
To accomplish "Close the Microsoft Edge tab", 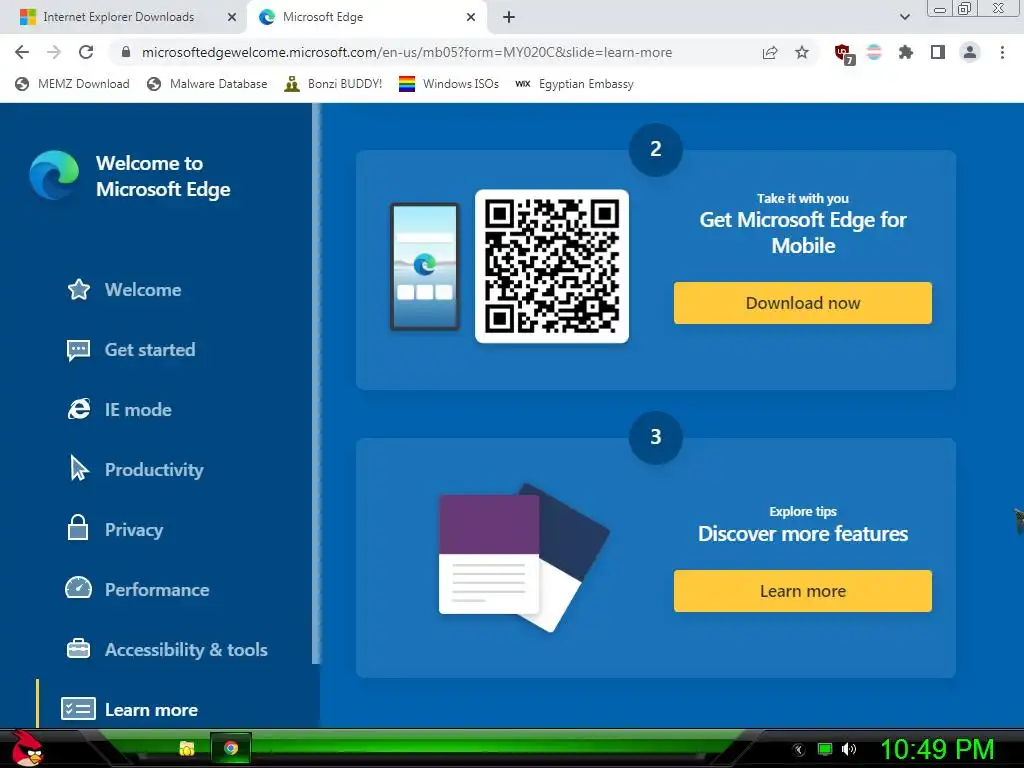I will (x=471, y=17).
